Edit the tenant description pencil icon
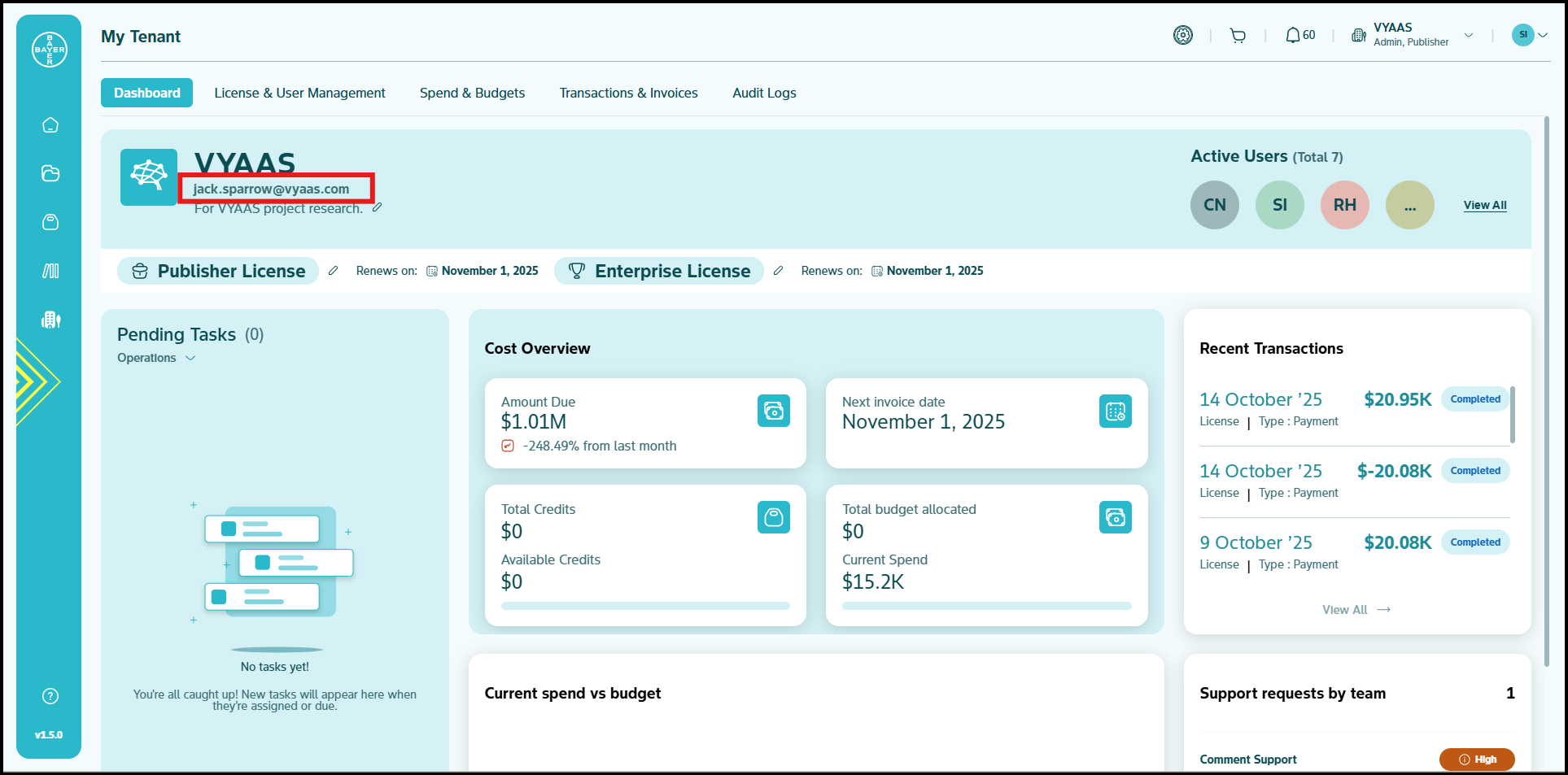 click(x=377, y=208)
